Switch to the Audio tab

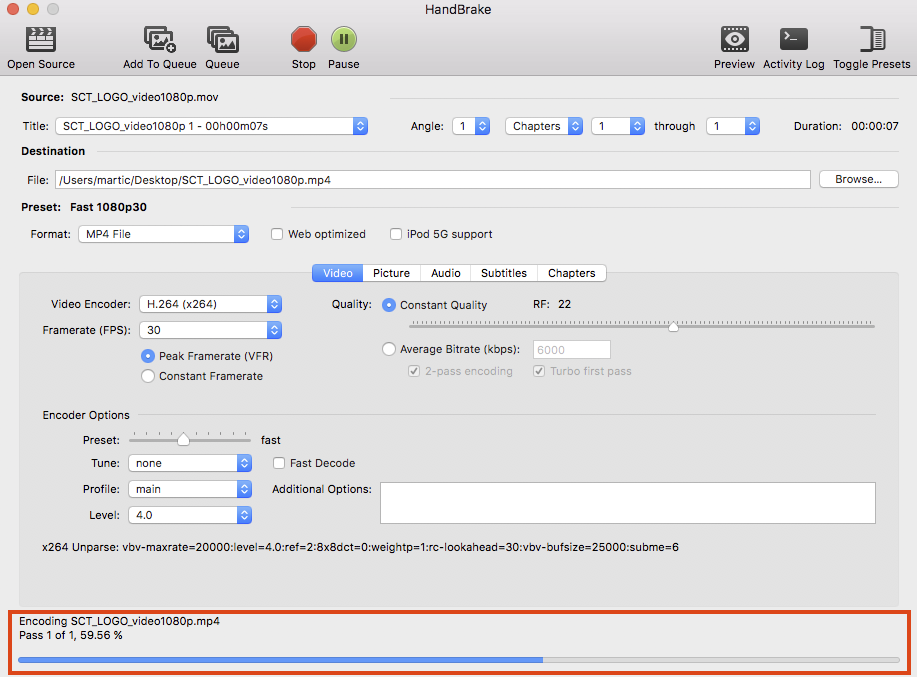click(x=446, y=273)
